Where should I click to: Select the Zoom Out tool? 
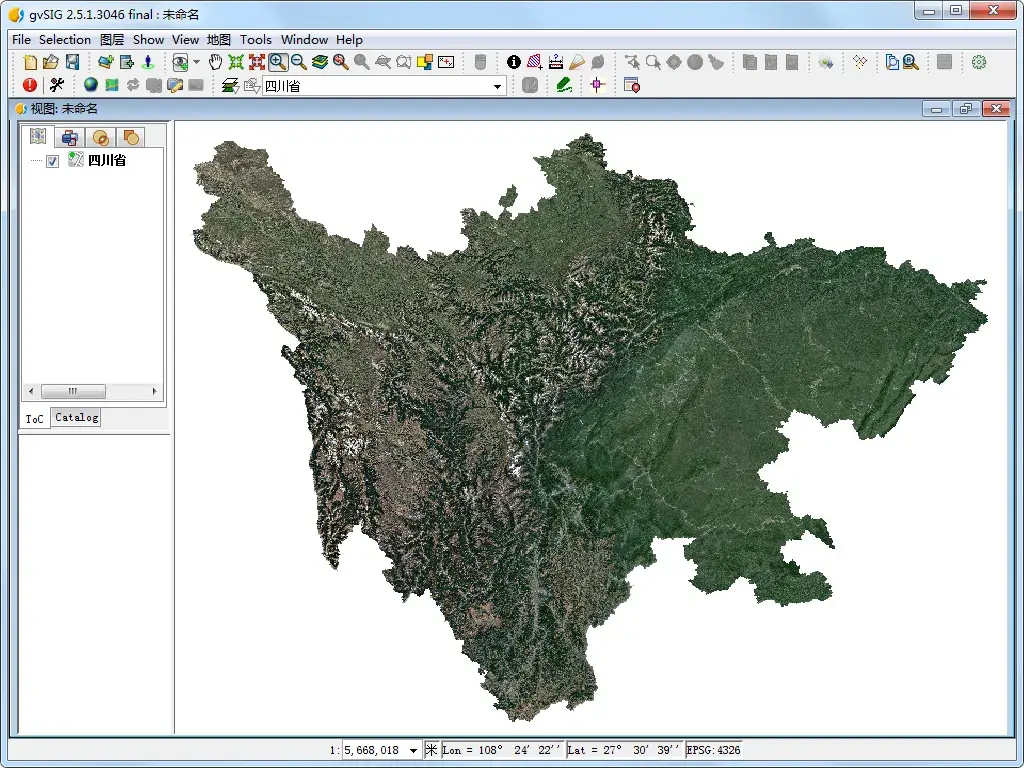pyautogui.click(x=299, y=61)
